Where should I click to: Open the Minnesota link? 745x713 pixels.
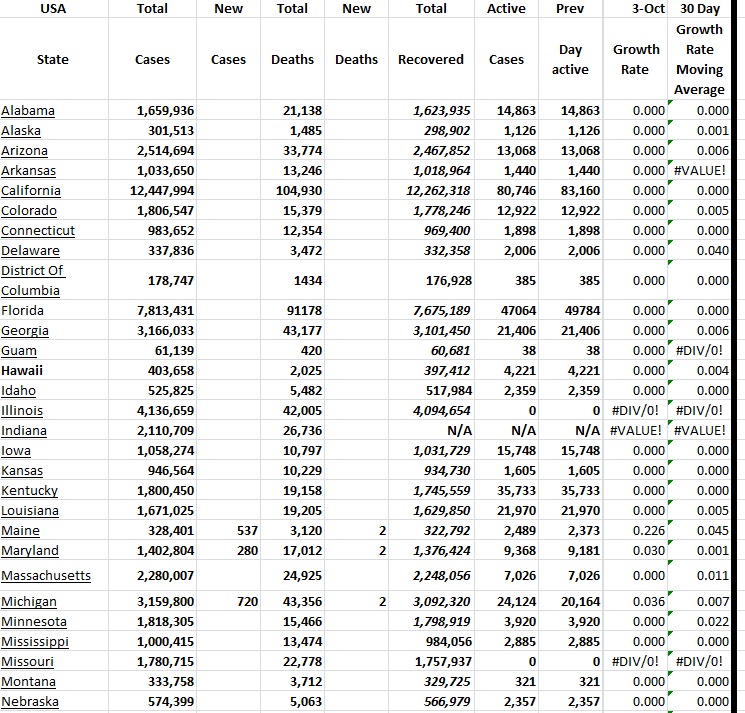click(34, 622)
